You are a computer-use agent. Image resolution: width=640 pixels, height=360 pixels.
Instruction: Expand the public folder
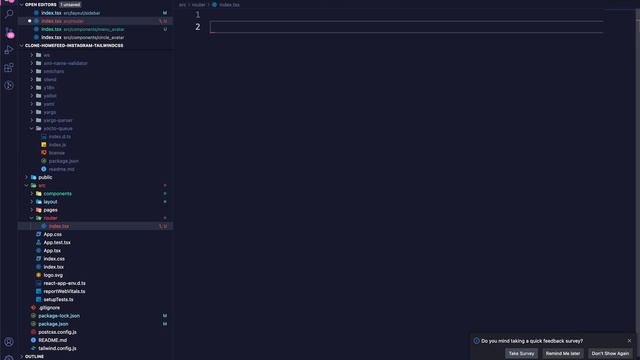[x=27, y=178]
